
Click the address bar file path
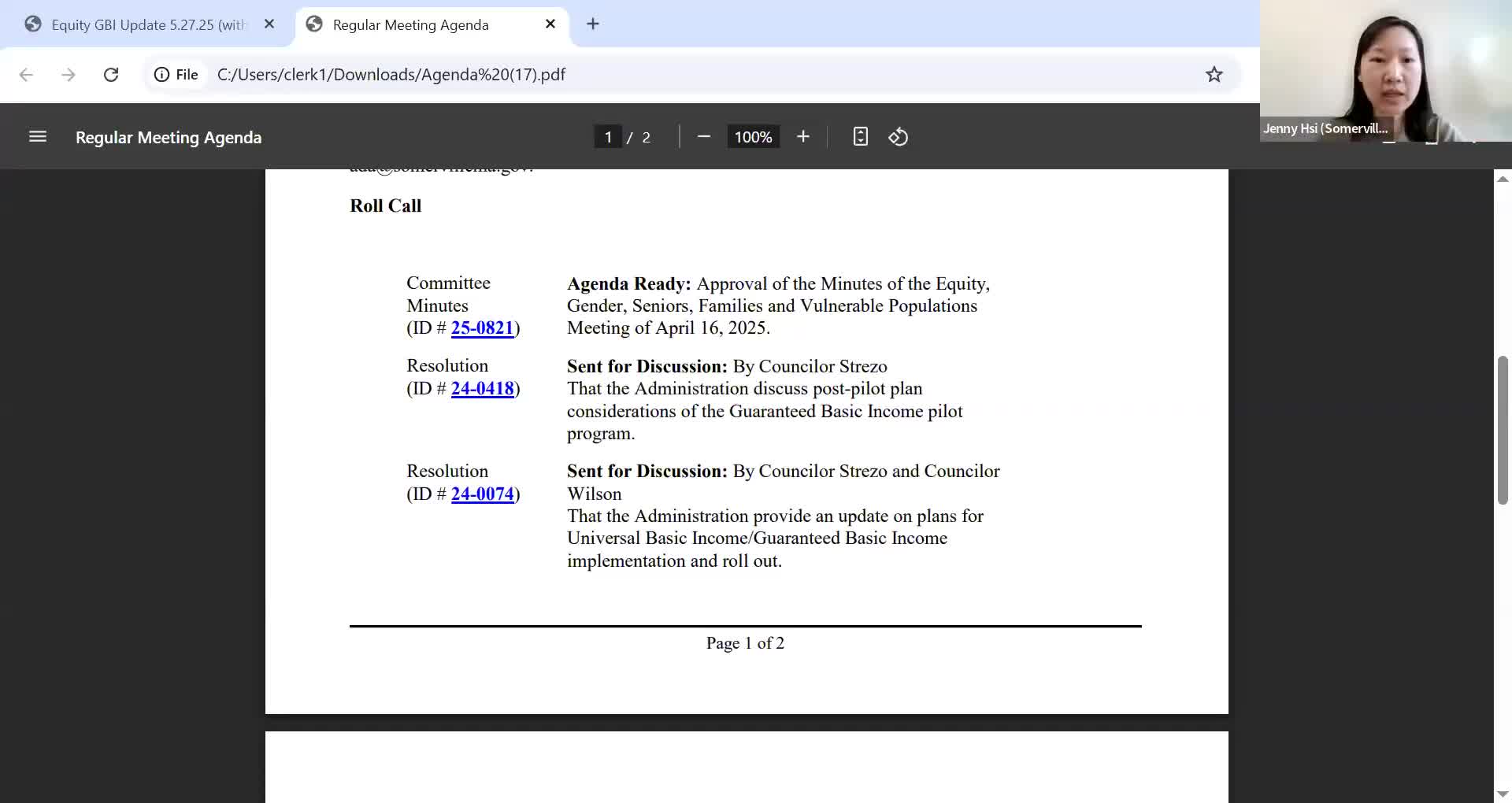(x=391, y=75)
